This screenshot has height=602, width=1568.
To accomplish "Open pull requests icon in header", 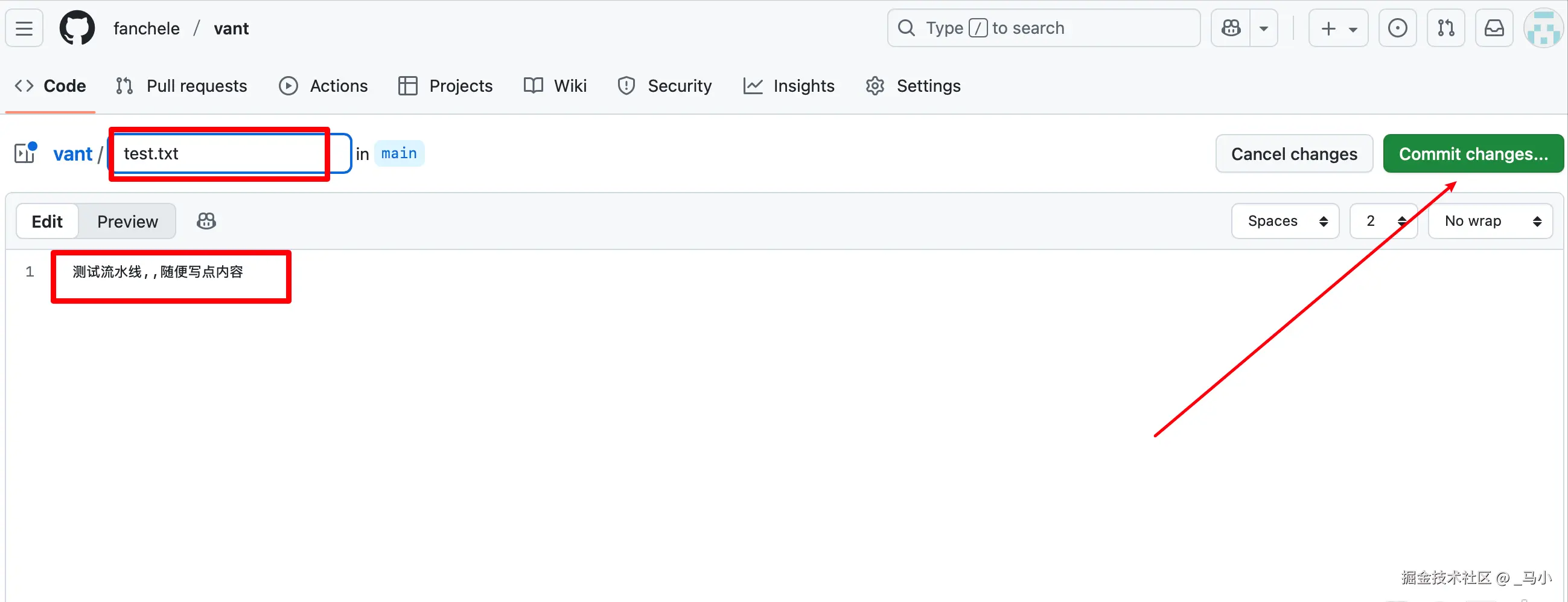I will tap(1445, 28).
